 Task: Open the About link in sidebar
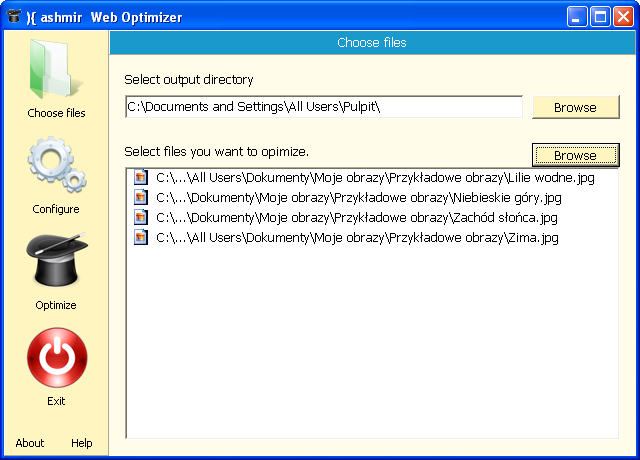tap(30, 443)
